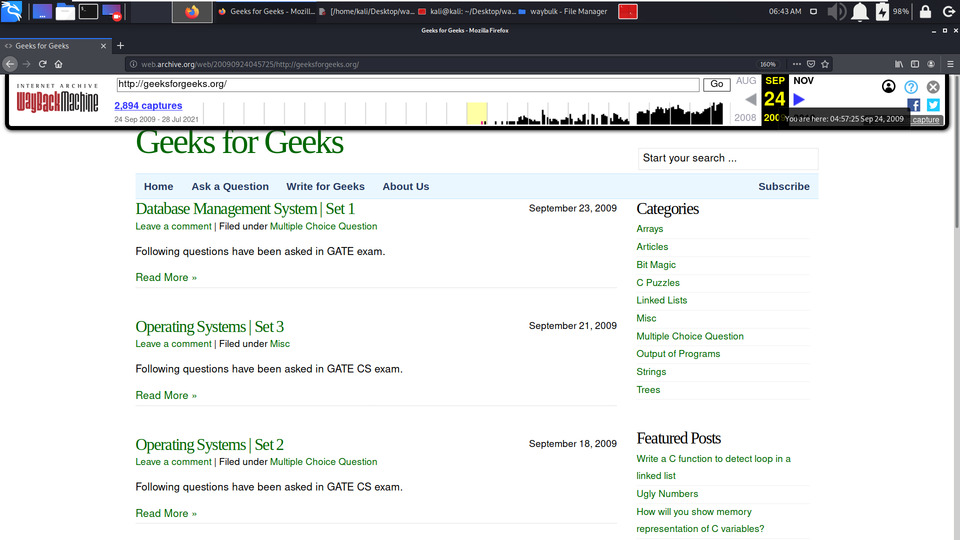The width and height of the screenshot is (960, 540).
Task: Open the Geeks for Geeks site title
Action: 239,142
